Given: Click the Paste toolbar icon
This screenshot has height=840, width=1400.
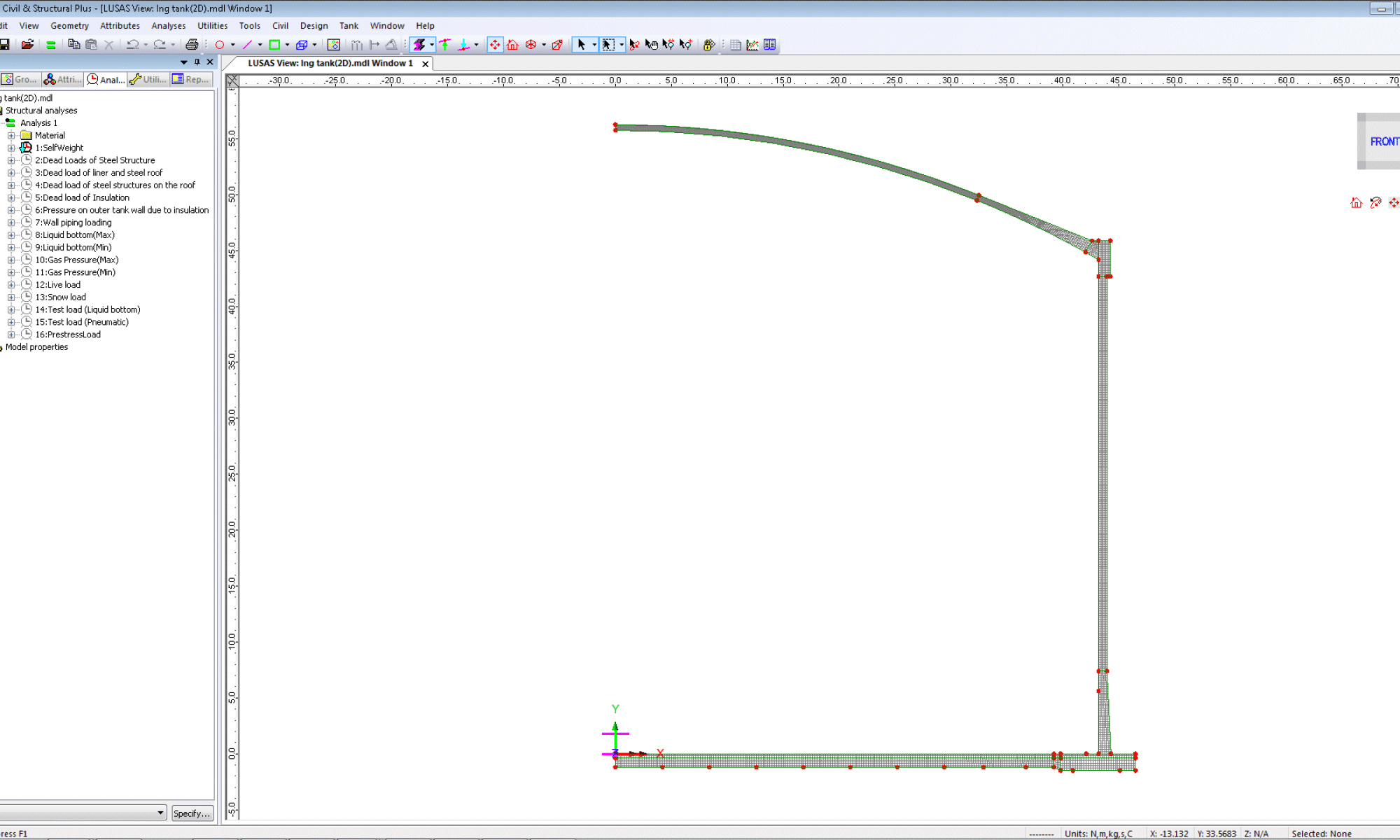Looking at the screenshot, I should (x=92, y=44).
